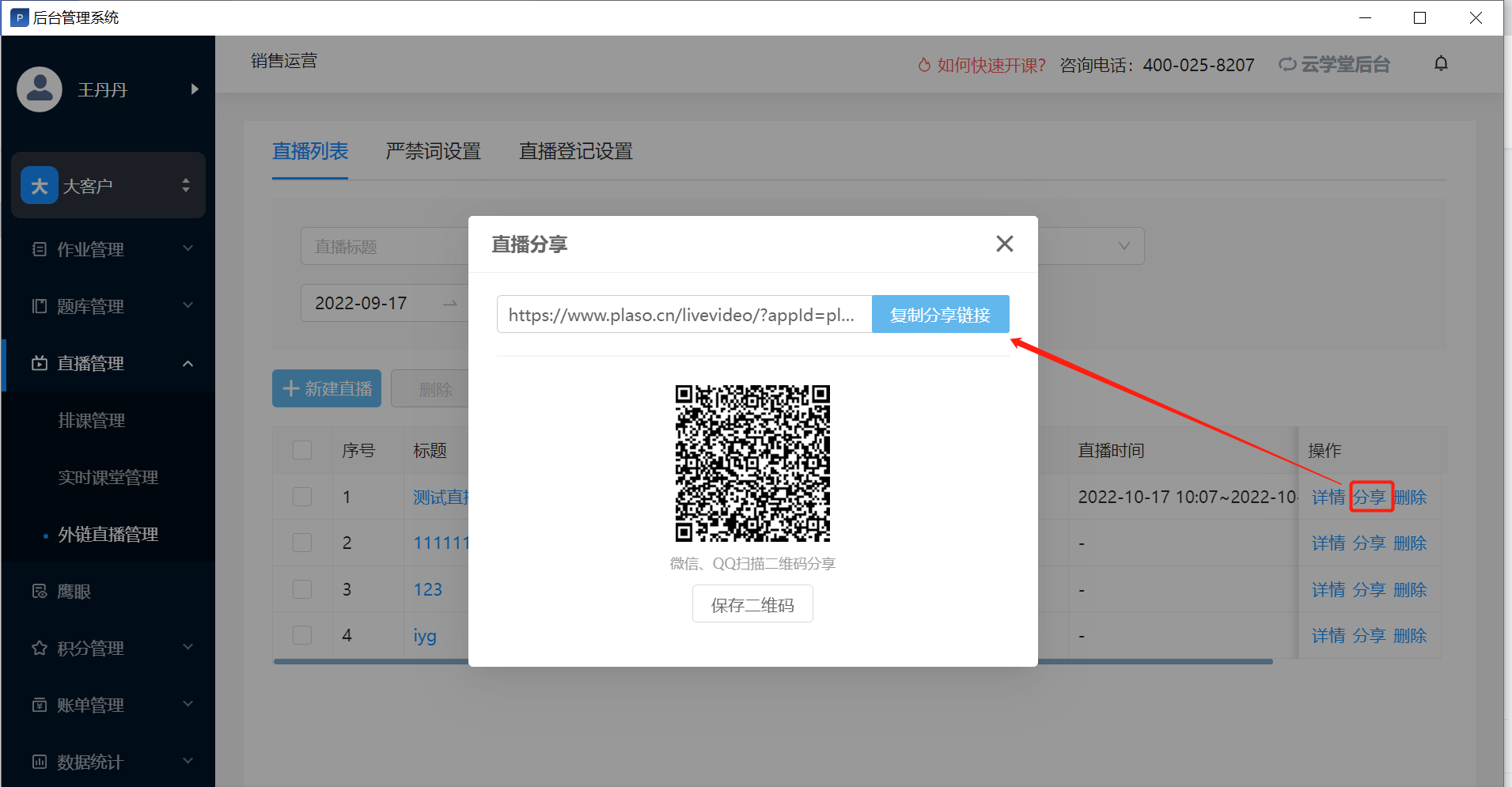
Task: Click 详情 for row 2
Action: click(1328, 543)
